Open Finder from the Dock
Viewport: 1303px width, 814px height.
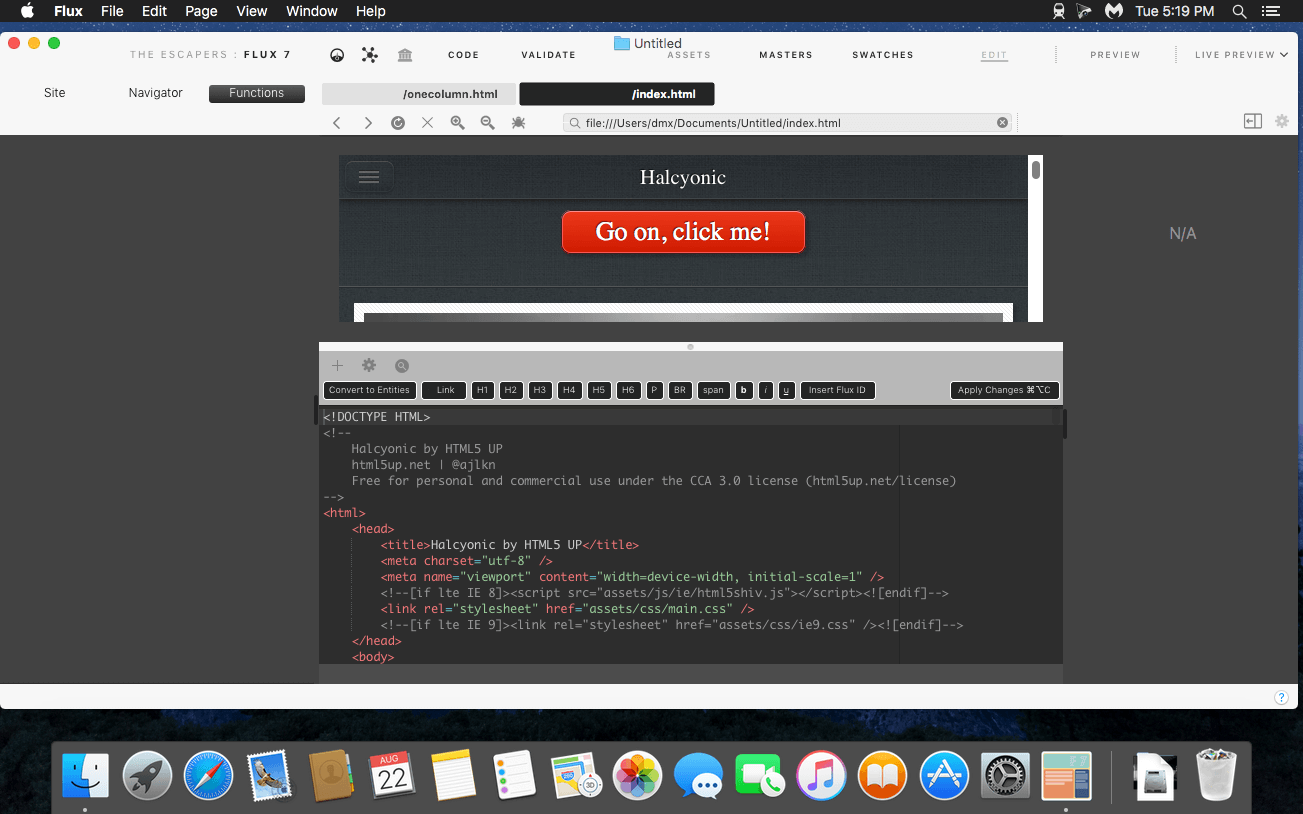(x=85, y=775)
